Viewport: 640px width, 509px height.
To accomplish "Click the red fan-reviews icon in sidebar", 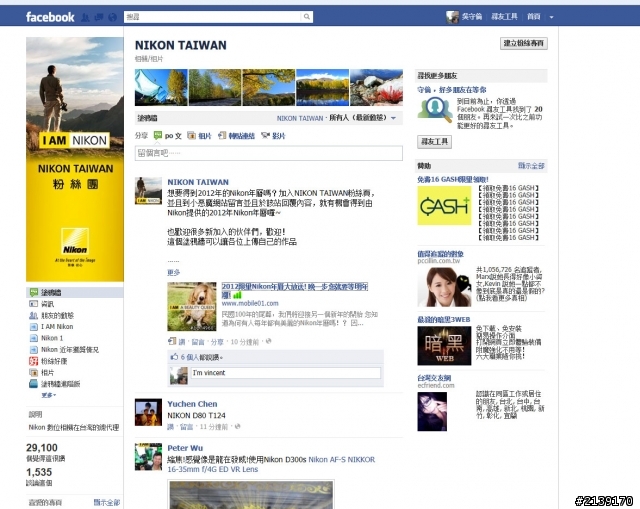I will pyautogui.click(x=33, y=361).
